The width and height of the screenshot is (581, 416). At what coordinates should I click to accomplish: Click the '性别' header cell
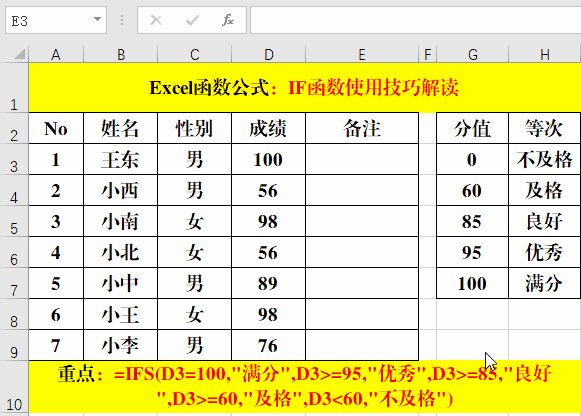click(x=195, y=128)
